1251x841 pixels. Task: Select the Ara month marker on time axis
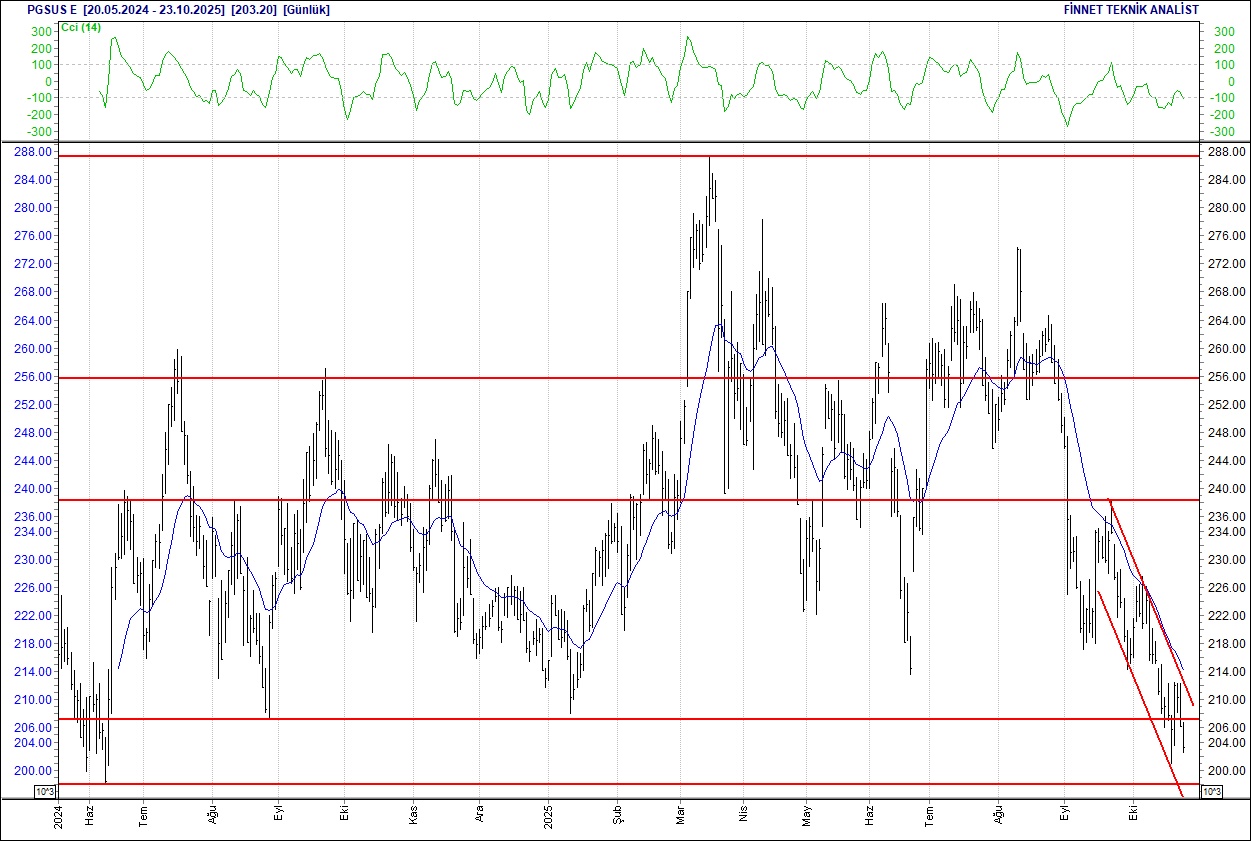[x=479, y=817]
